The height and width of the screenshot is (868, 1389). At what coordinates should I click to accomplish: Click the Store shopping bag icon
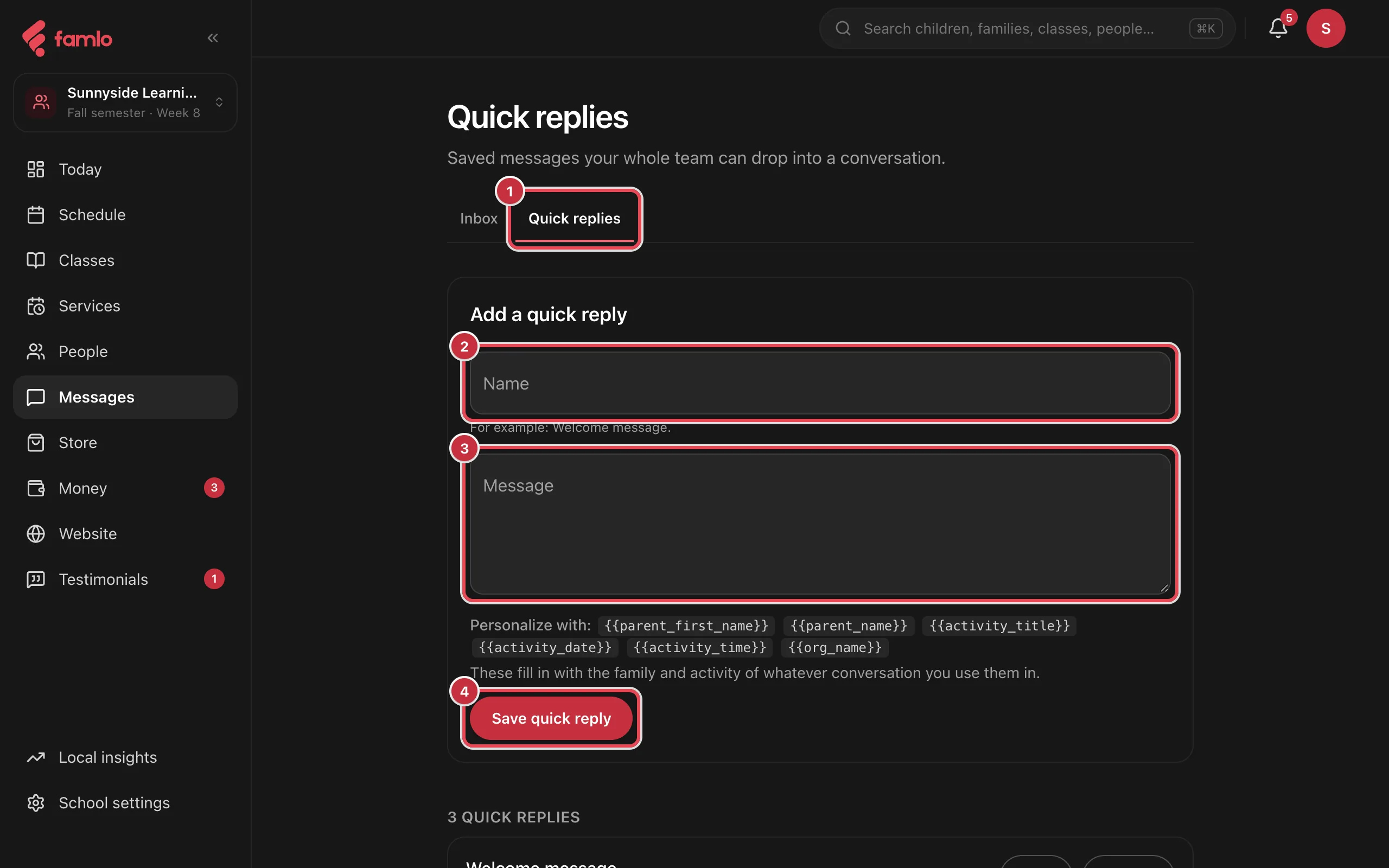click(x=36, y=443)
